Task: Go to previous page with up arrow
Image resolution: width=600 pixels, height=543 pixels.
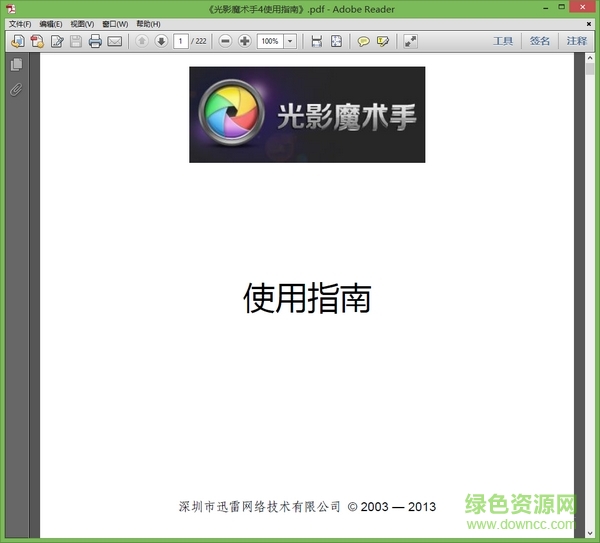Action: click(142, 41)
